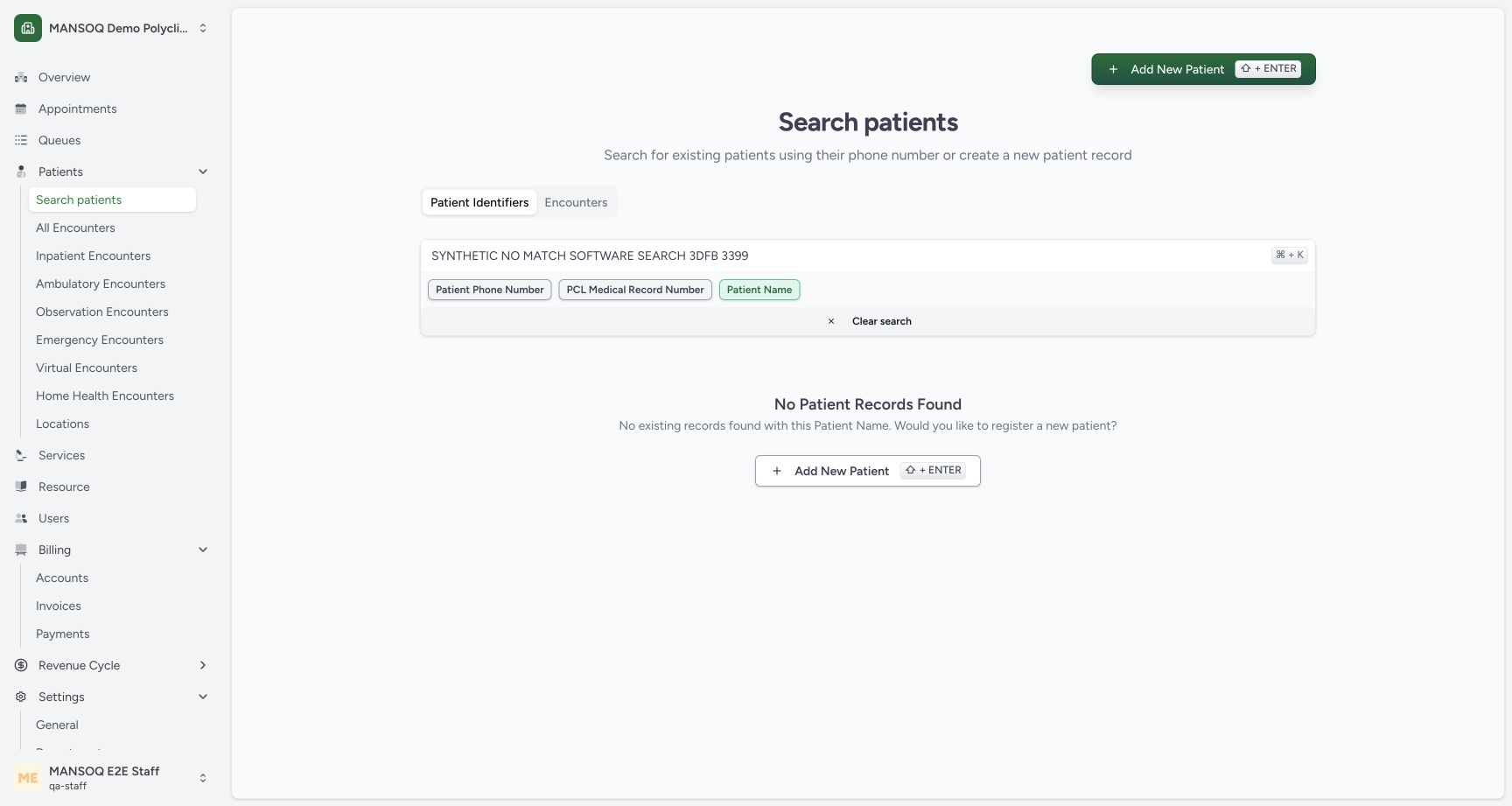Collapse the Patients sidebar section chevron

click(x=203, y=172)
